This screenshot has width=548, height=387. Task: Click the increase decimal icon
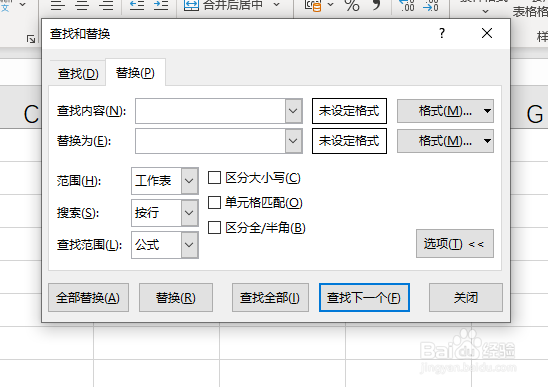click(x=407, y=5)
